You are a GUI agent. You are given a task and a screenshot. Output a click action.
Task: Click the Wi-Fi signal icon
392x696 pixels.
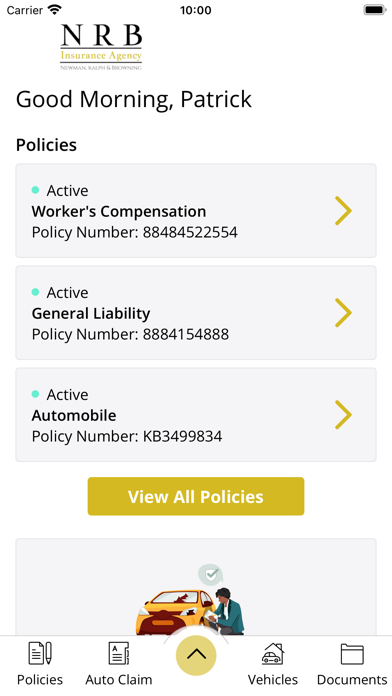tap(55, 10)
